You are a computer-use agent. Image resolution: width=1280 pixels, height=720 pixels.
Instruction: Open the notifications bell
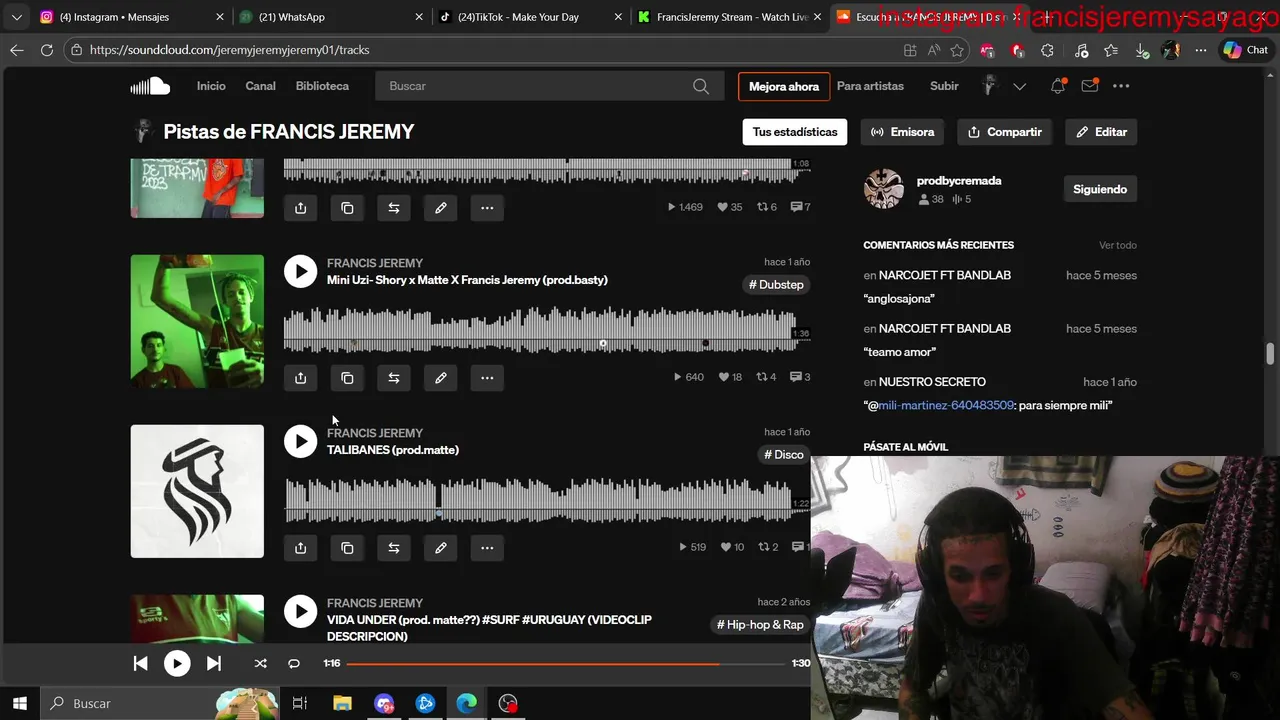[1058, 86]
